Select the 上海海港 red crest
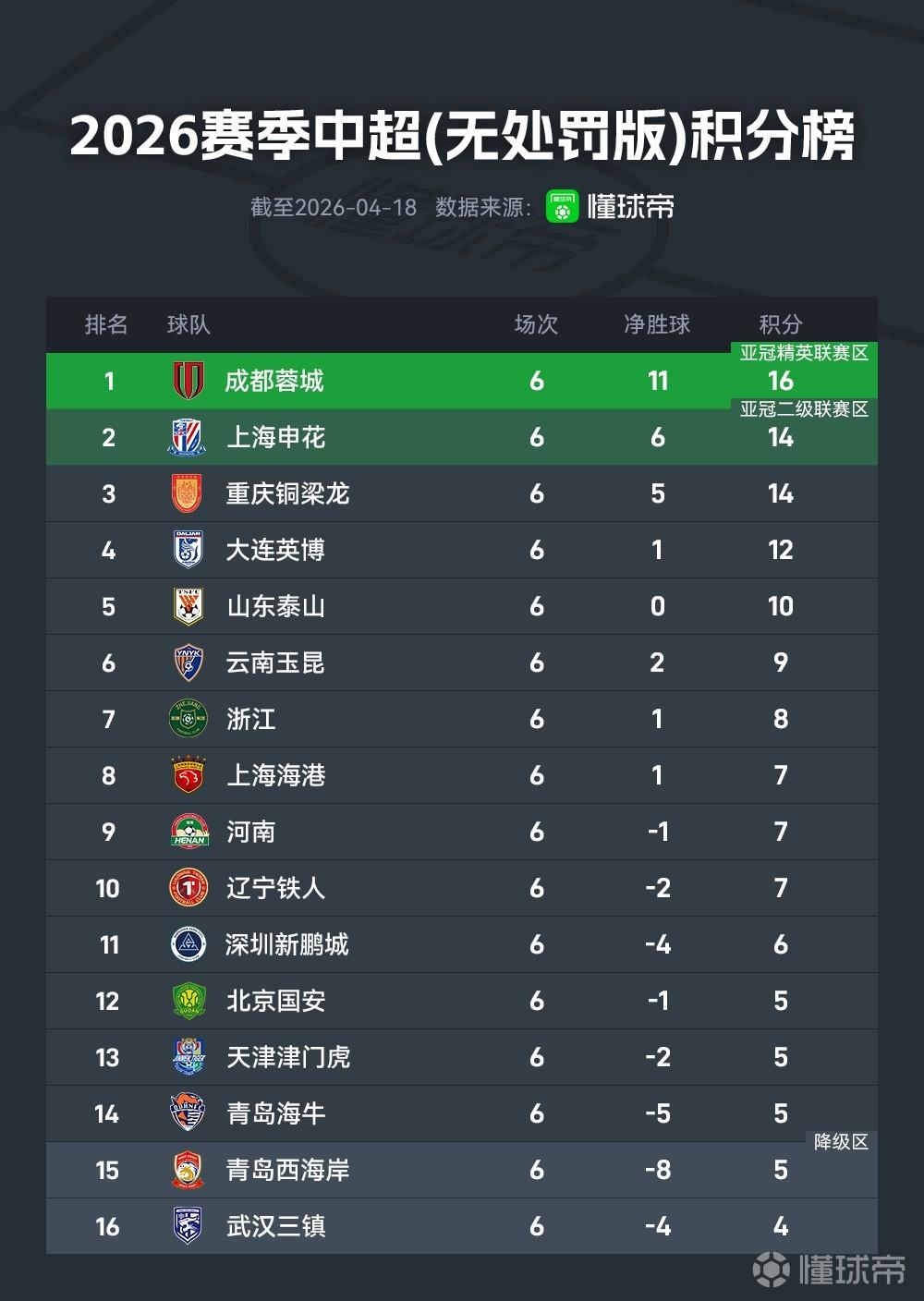The image size is (924, 1301). pyautogui.click(x=188, y=775)
